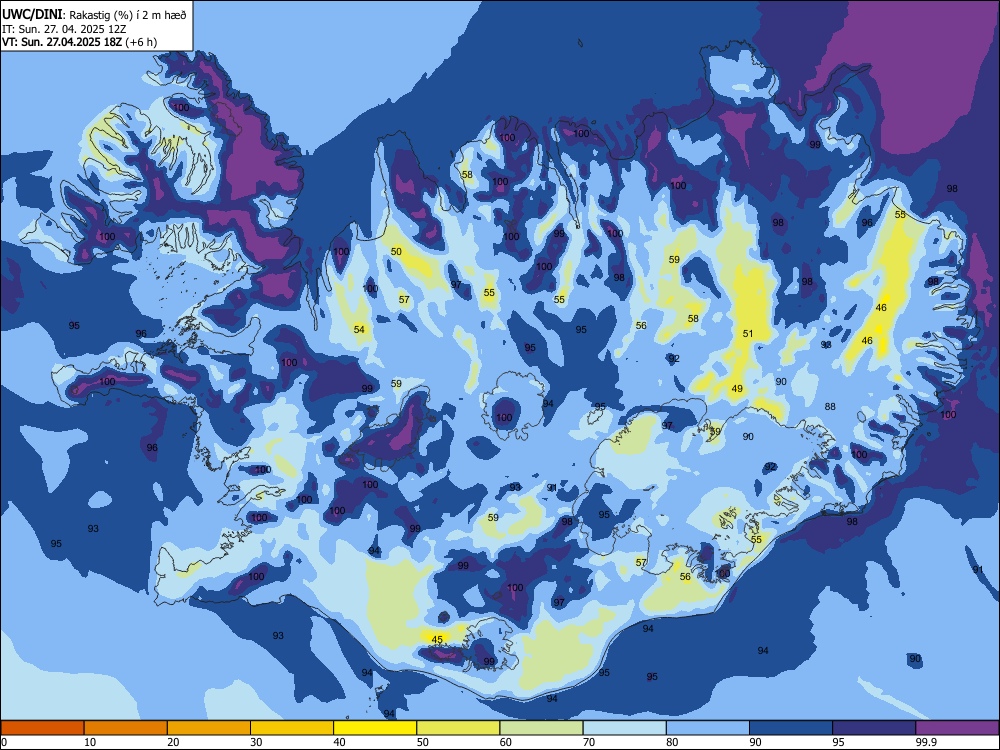Select the 'IT: Sun. 27. 04. 2025 12Z' line
The width and height of the screenshot is (1000, 750).
64,29
